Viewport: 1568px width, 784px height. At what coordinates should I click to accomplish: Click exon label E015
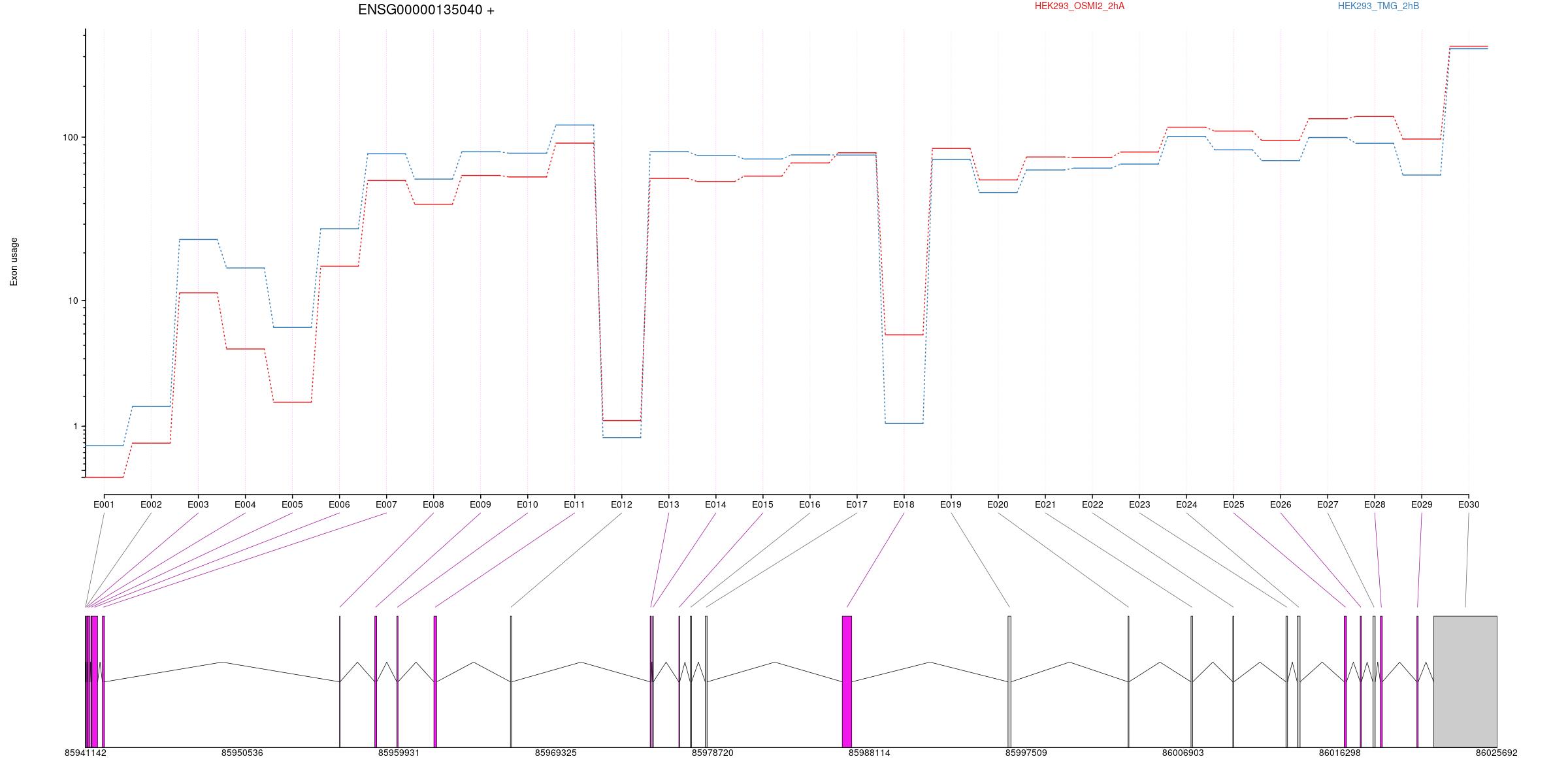click(x=762, y=504)
